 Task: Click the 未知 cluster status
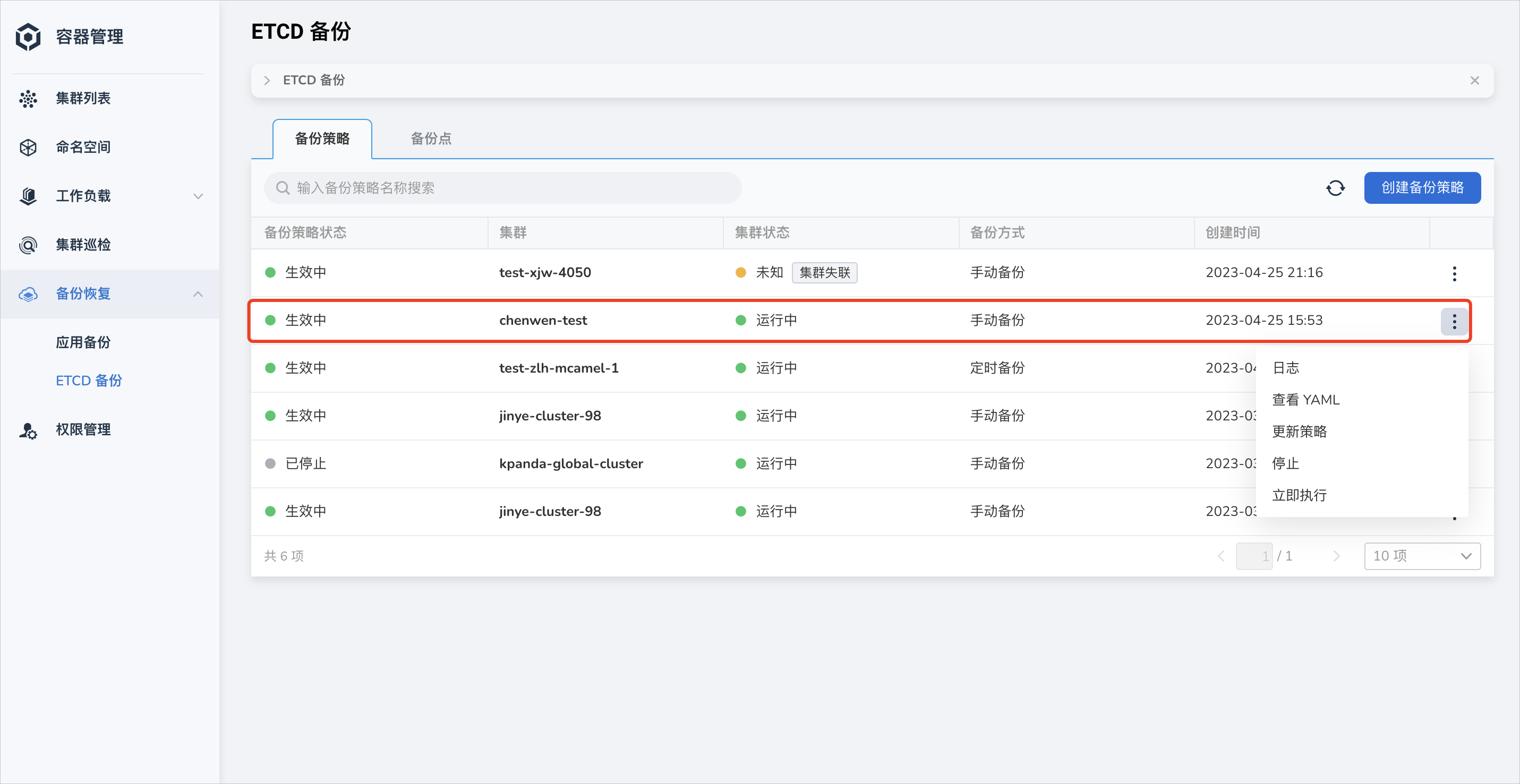coord(770,272)
